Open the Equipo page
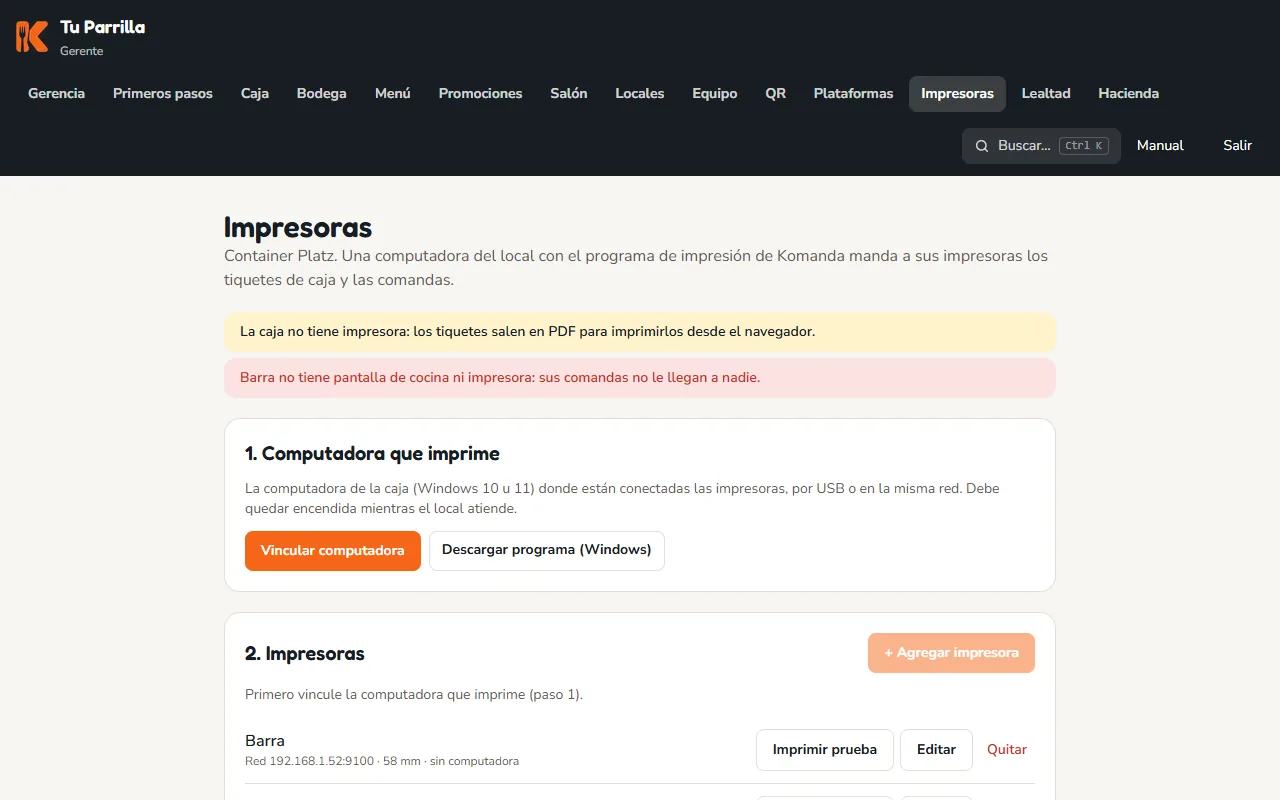This screenshot has height=800, width=1280. tap(715, 94)
